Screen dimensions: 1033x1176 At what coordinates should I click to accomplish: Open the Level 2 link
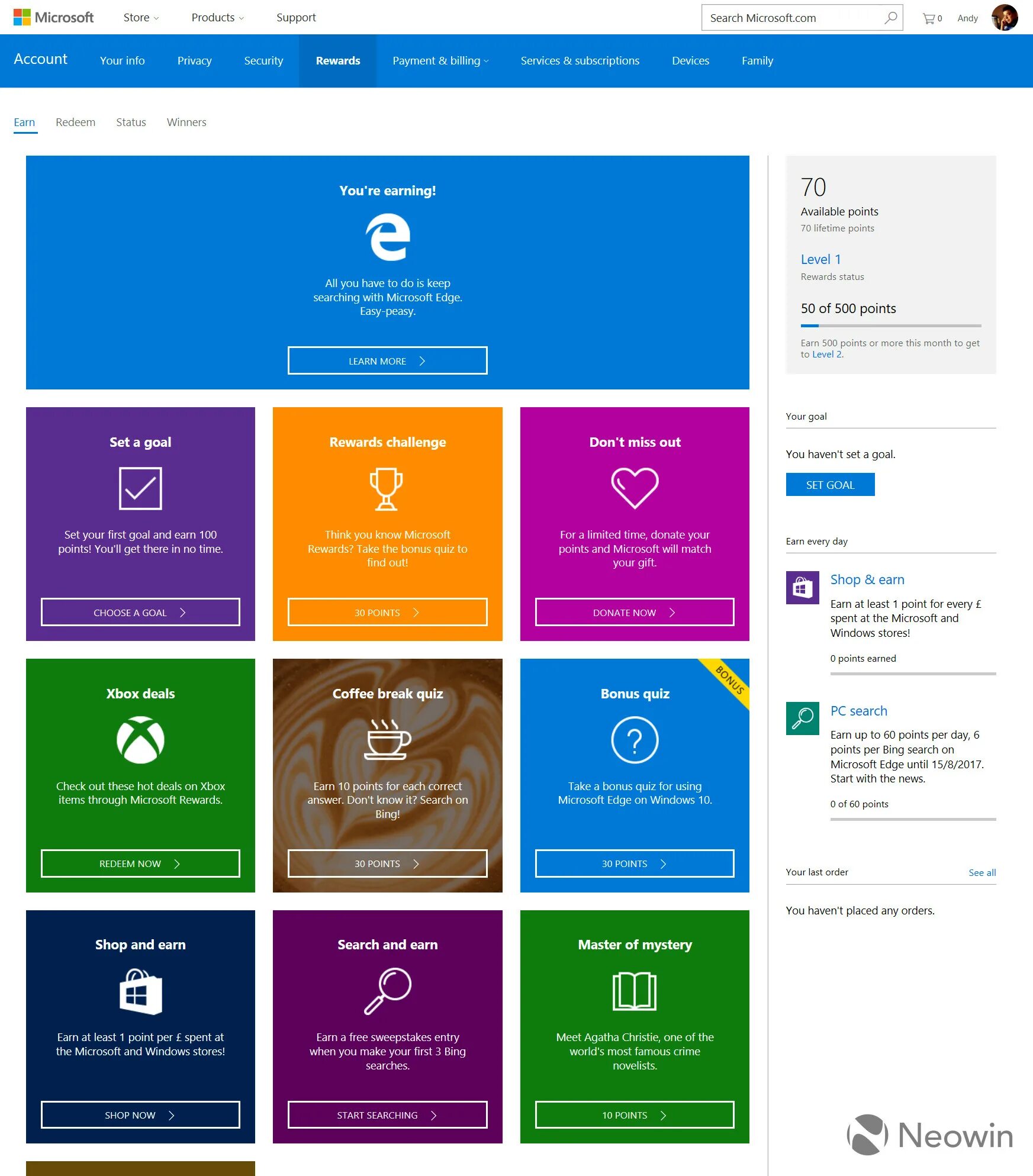[827, 355]
